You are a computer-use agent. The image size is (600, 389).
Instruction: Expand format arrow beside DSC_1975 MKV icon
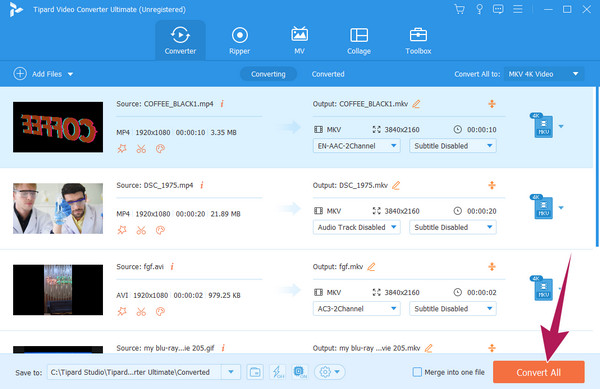561,208
